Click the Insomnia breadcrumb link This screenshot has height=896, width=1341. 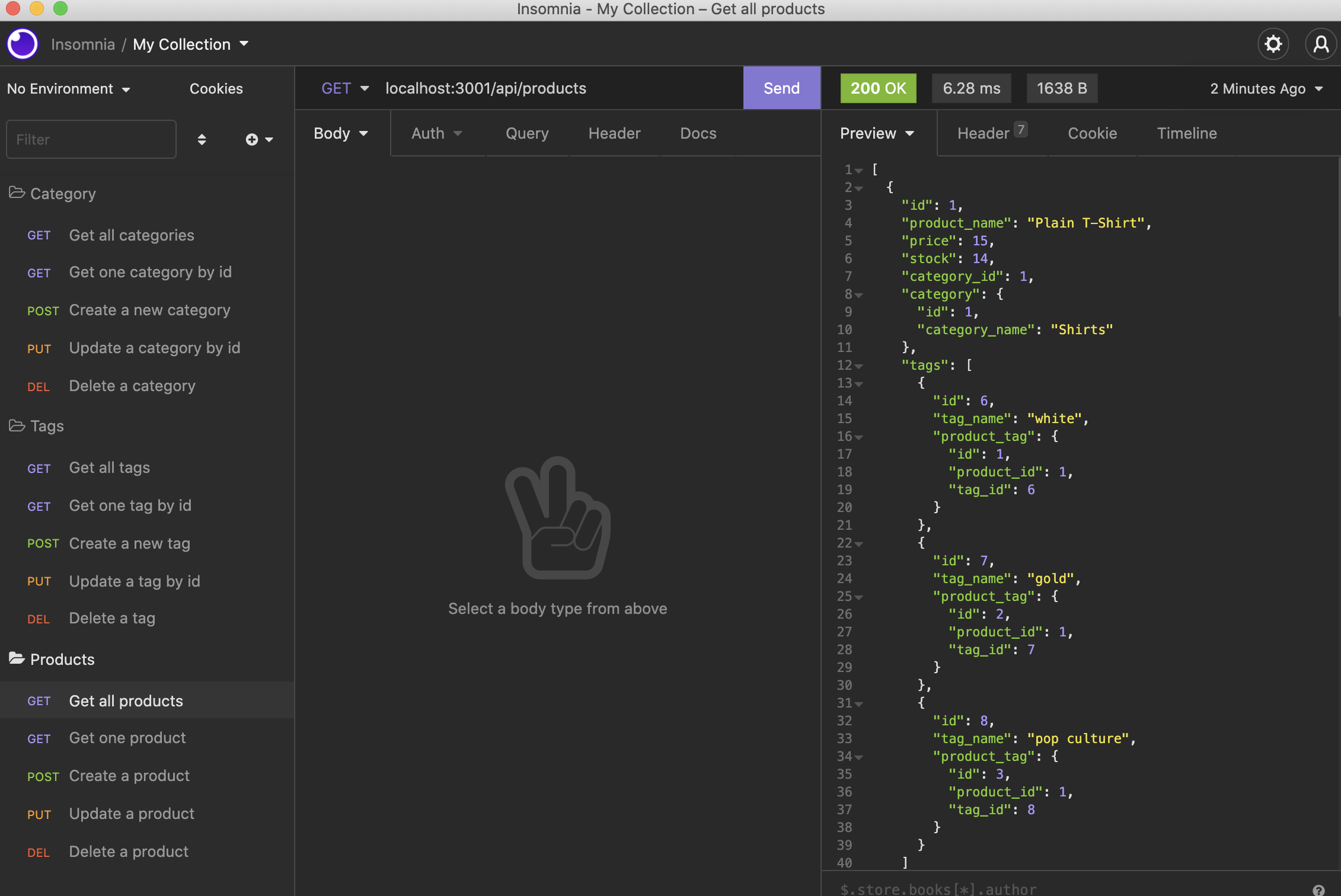83,44
